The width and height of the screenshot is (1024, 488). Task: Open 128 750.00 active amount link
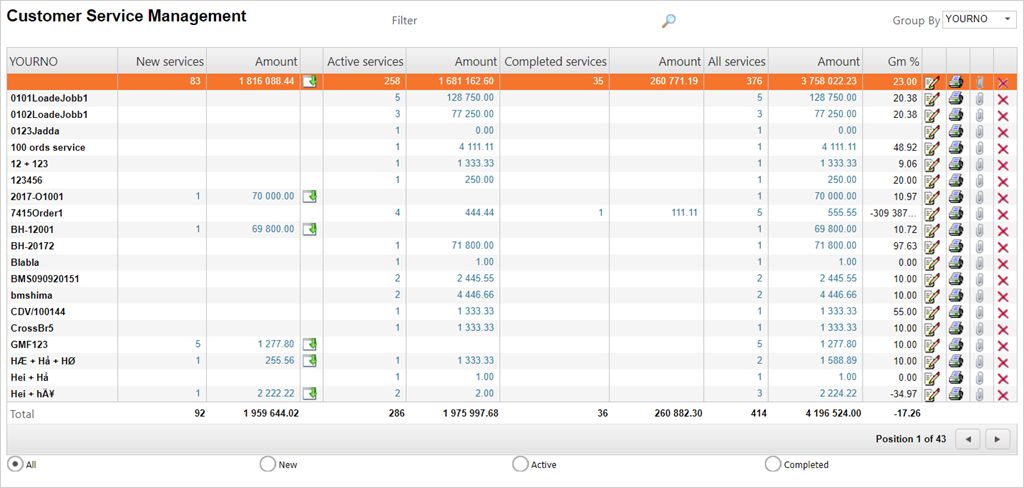466,98
